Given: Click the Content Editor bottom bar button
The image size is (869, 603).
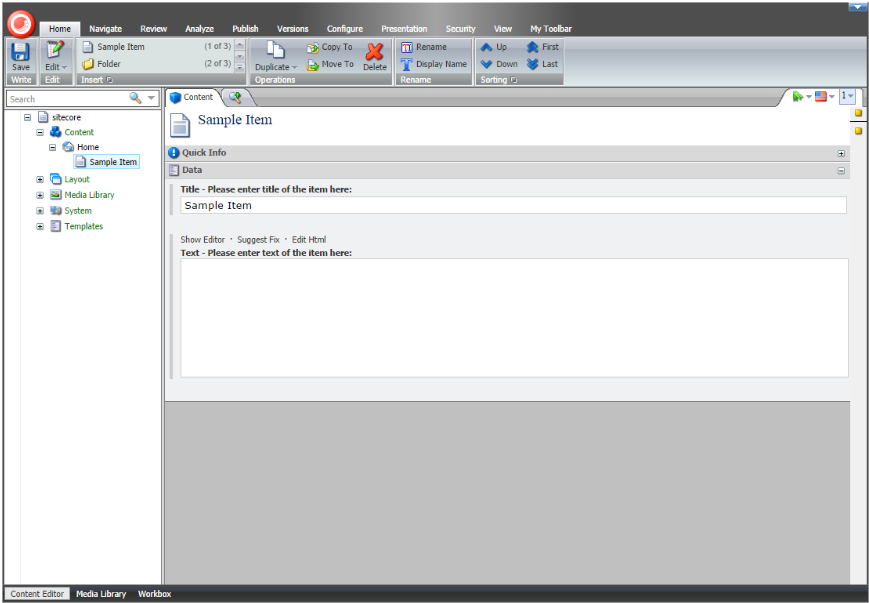Looking at the screenshot, I should tap(37, 594).
